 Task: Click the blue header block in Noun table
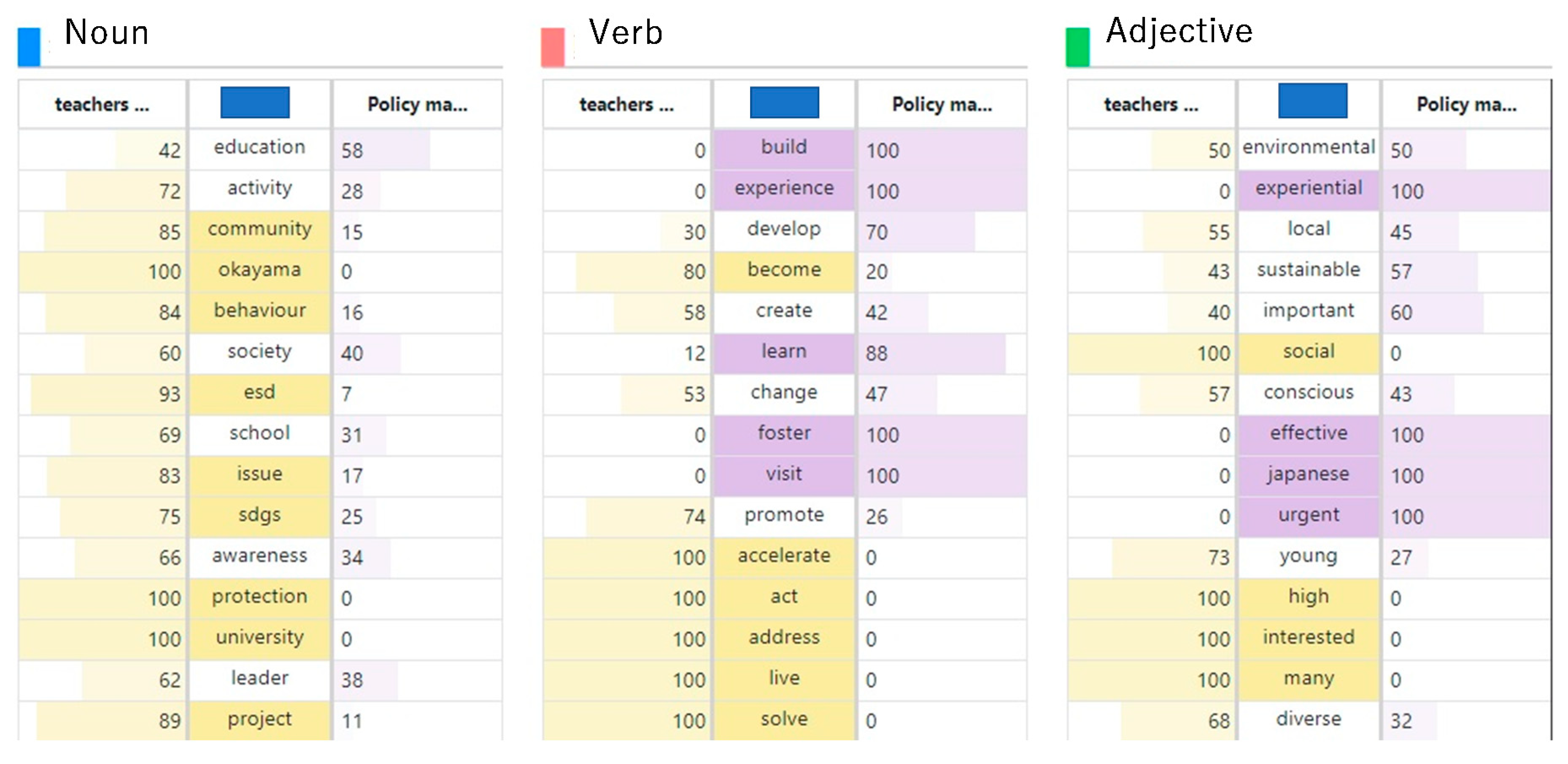click(254, 102)
